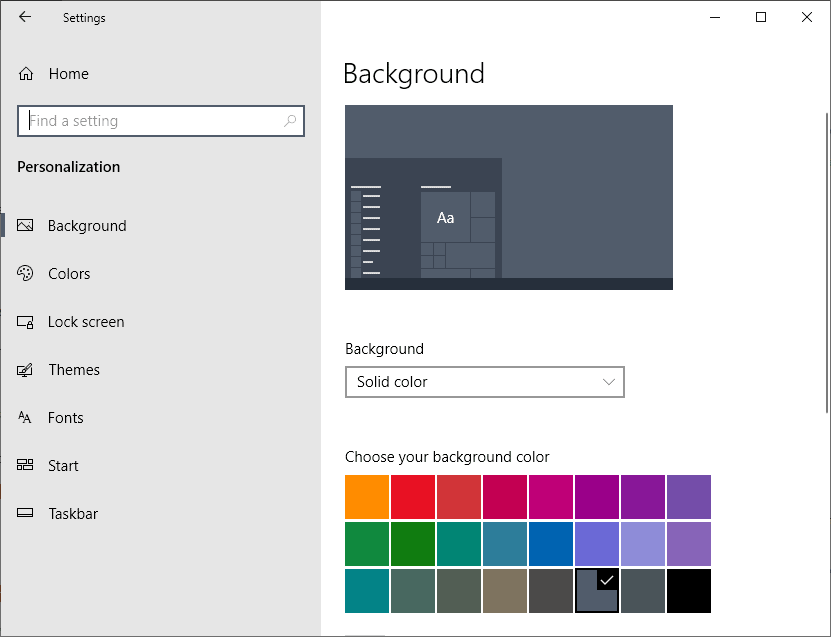Viewport: 831px width, 637px height.
Task: Choose the teal color in the bottom row
Action: coord(366,591)
